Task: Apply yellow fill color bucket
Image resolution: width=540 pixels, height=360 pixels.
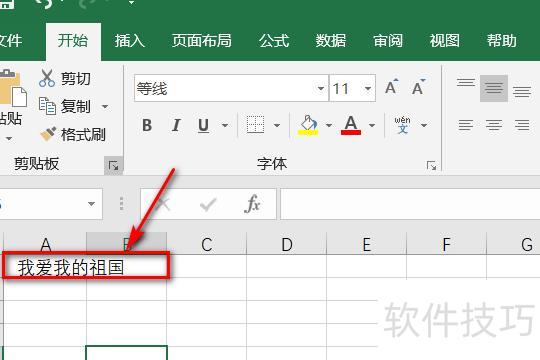Action: [x=308, y=125]
